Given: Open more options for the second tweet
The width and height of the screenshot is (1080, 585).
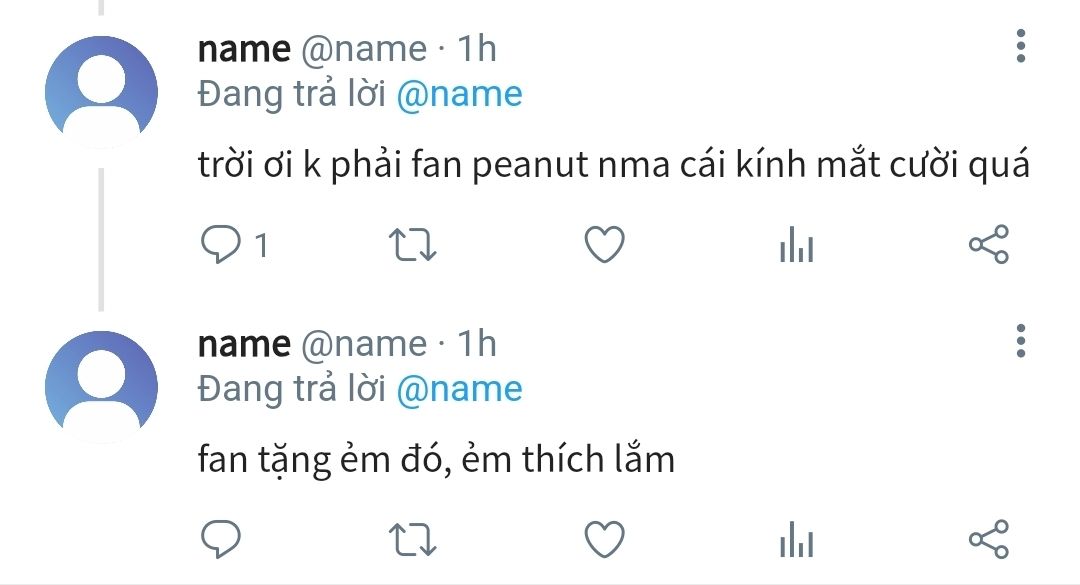Looking at the screenshot, I should pyautogui.click(x=1020, y=341).
